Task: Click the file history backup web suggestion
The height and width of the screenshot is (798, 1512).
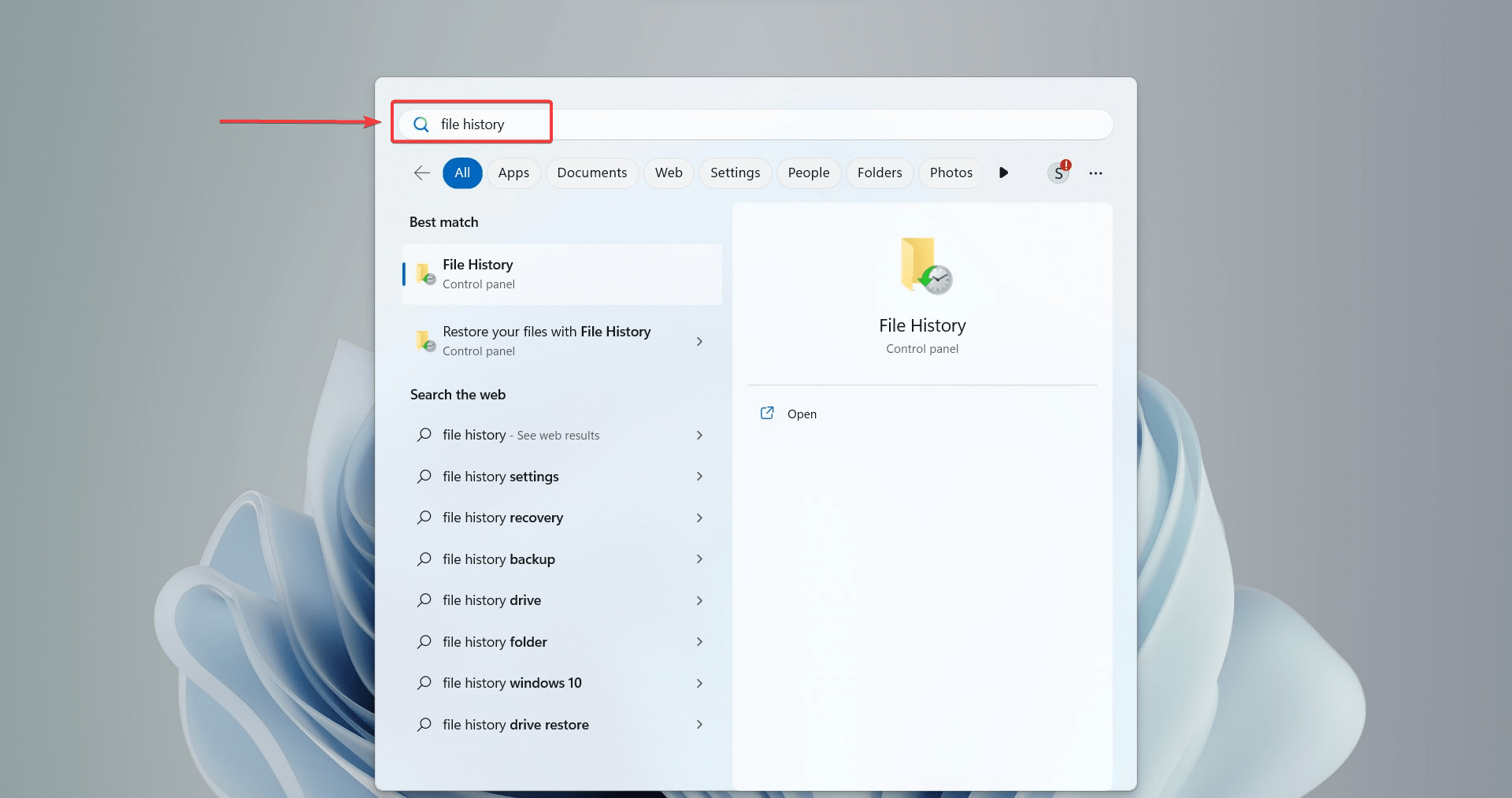Action: click(x=561, y=559)
